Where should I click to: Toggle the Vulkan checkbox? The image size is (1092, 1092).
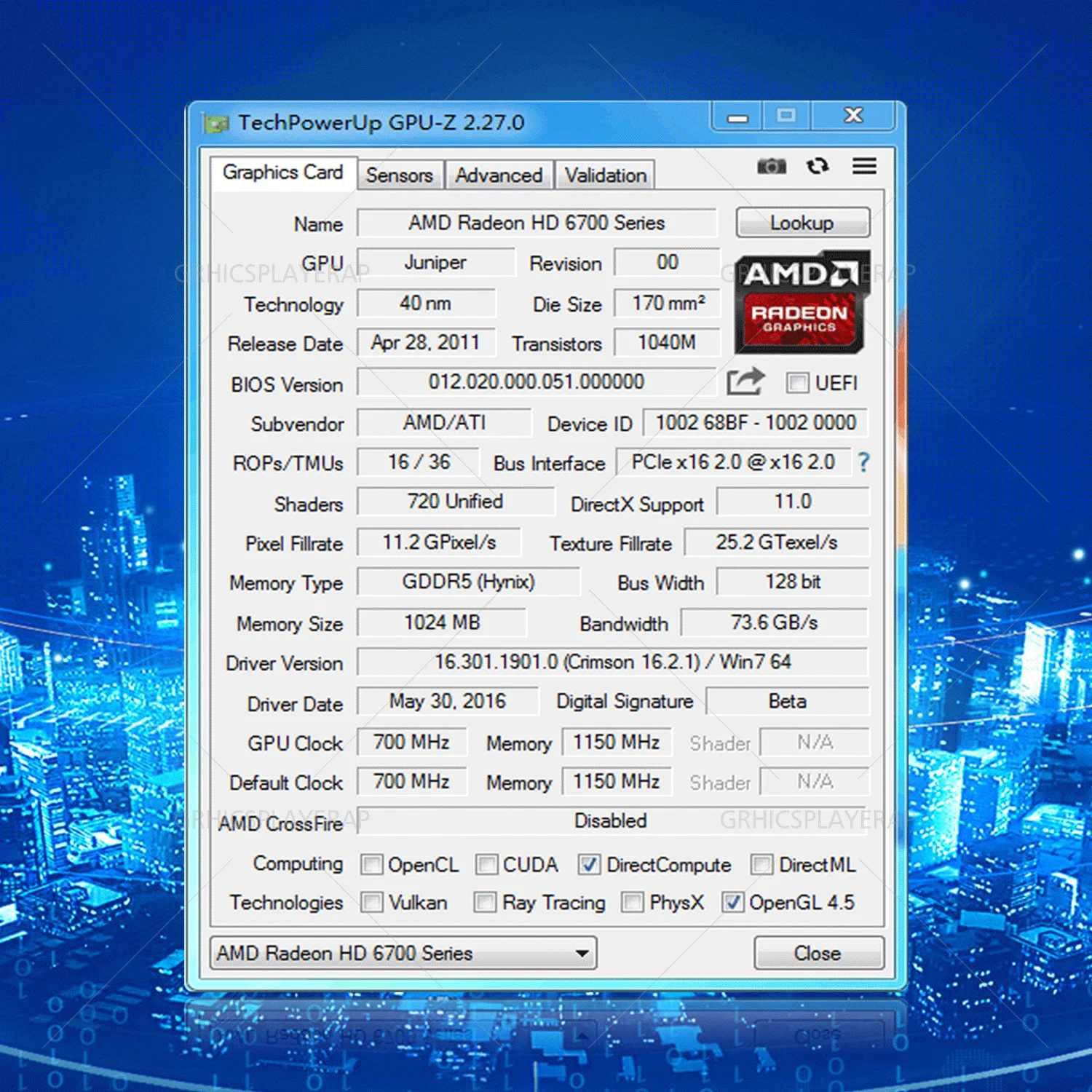pos(372,903)
